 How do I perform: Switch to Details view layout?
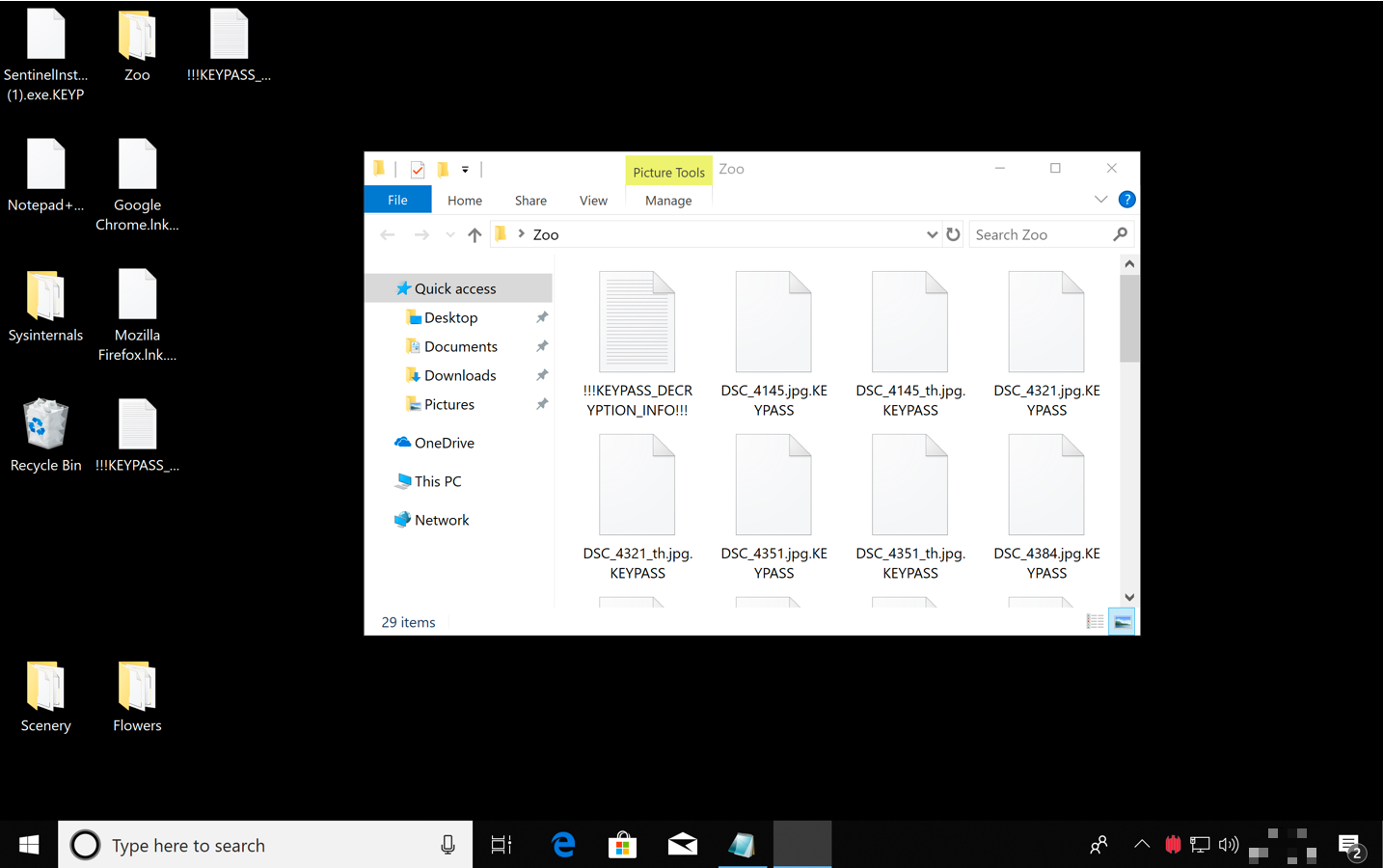click(x=1095, y=622)
